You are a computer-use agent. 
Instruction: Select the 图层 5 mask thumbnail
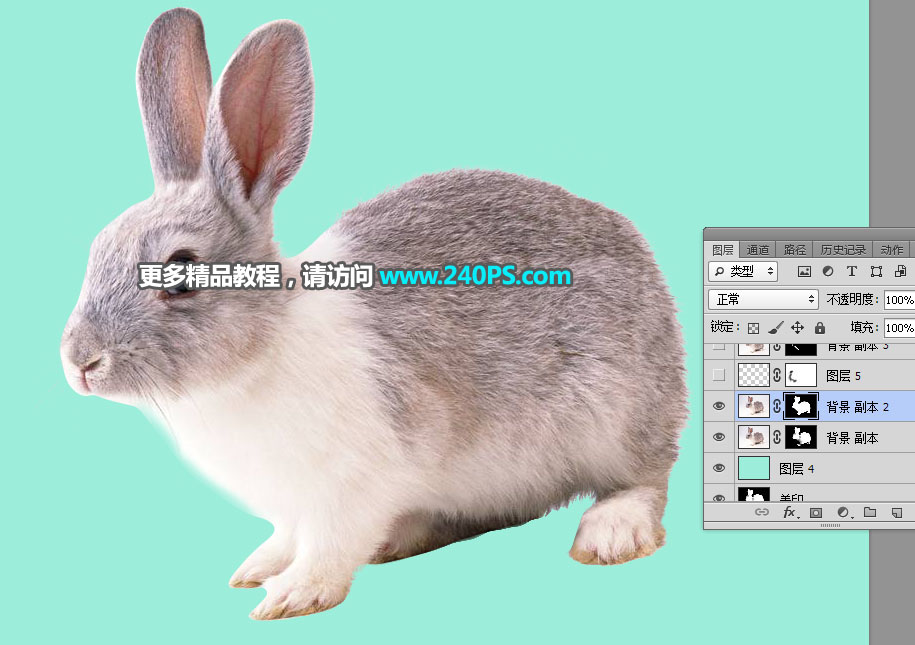[x=801, y=375]
